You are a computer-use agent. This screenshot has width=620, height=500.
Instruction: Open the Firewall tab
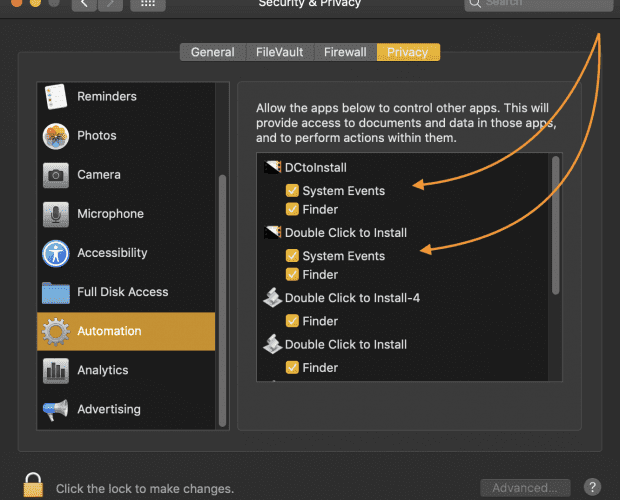345,52
